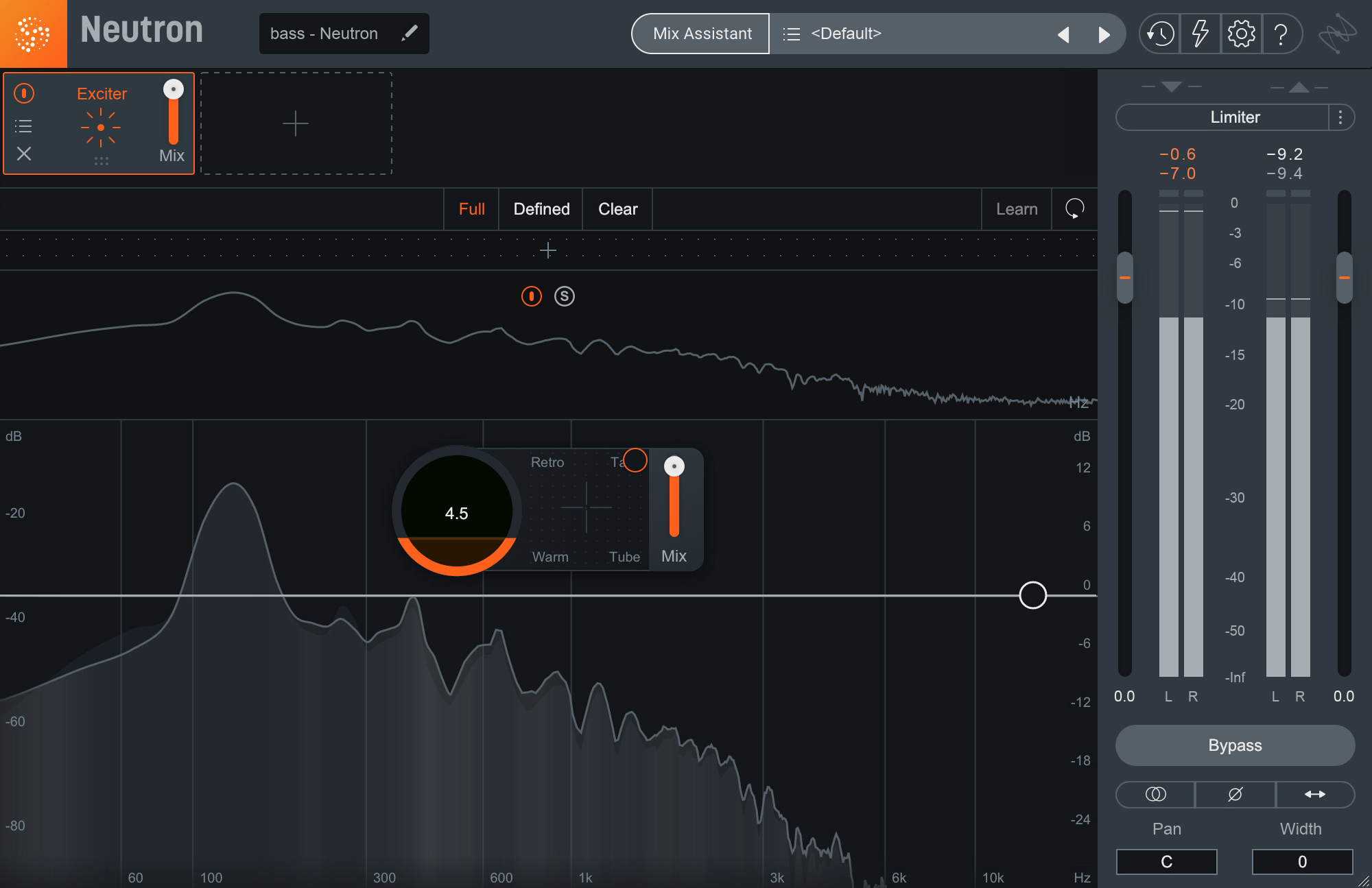Open help question mark icon
The image size is (1372, 888).
1281,34
